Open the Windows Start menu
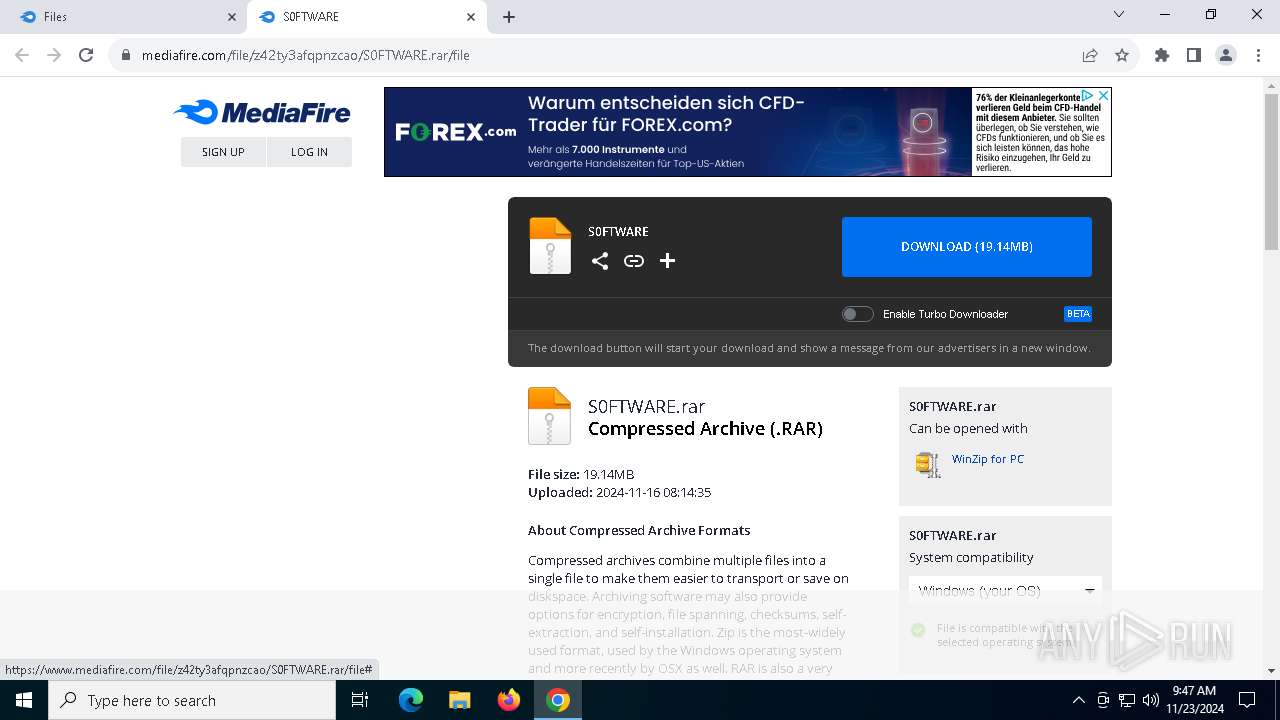1280x720 pixels. [24, 700]
